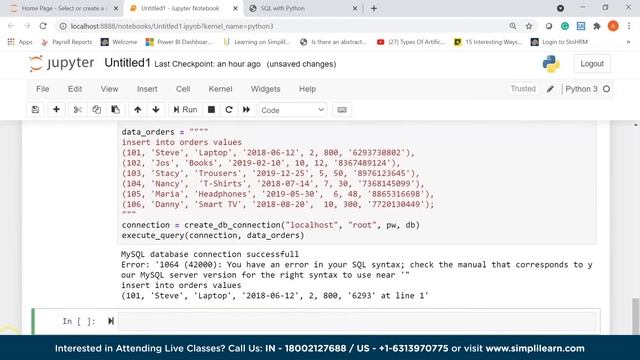The height and width of the screenshot is (360, 640).
Task: Run the empty cell with its run icon
Action: click(111, 321)
